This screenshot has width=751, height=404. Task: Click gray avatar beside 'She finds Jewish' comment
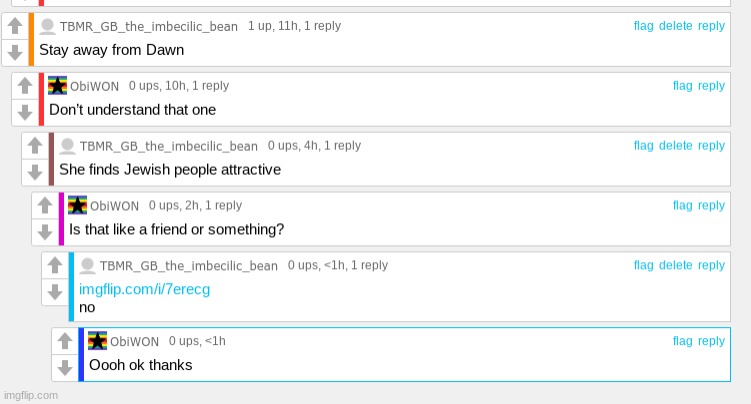pyautogui.click(x=68, y=146)
